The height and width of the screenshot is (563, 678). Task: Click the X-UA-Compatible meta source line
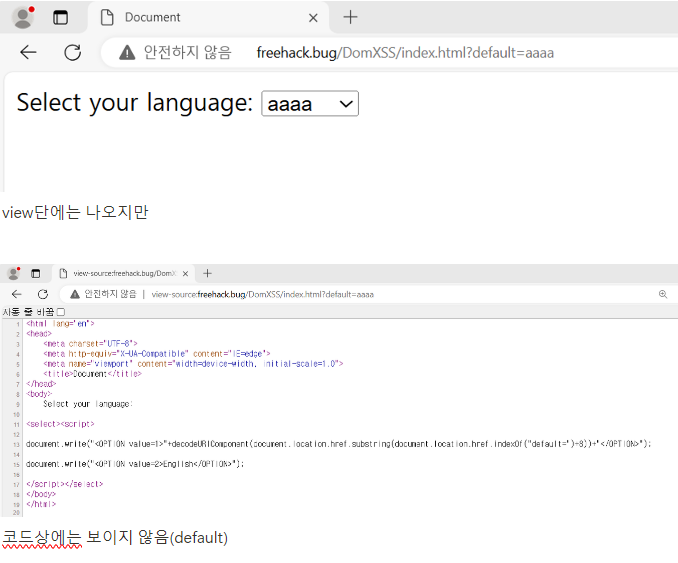click(157, 354)
